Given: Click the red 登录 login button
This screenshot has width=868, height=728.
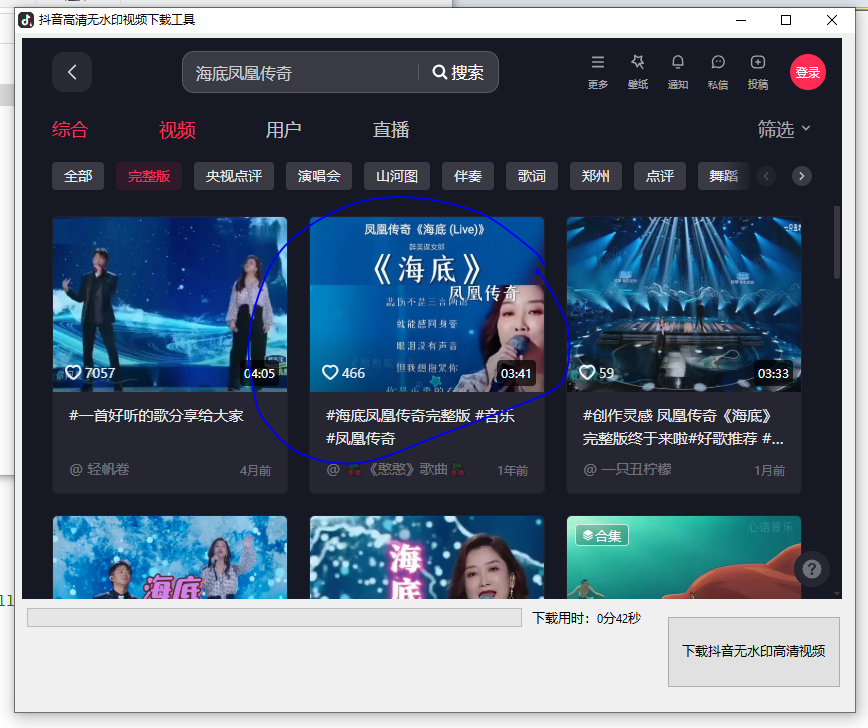Looking at the screenshot, I should pos(808,72).
